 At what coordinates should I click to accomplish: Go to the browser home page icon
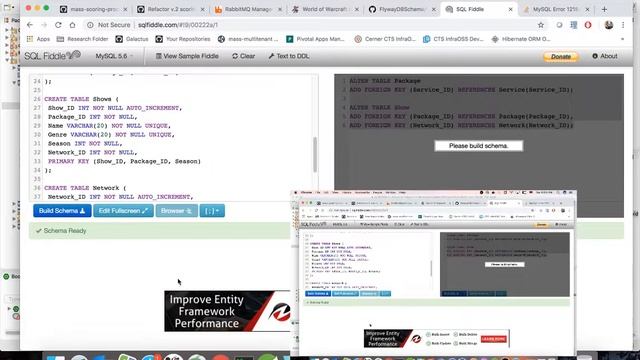72,25
